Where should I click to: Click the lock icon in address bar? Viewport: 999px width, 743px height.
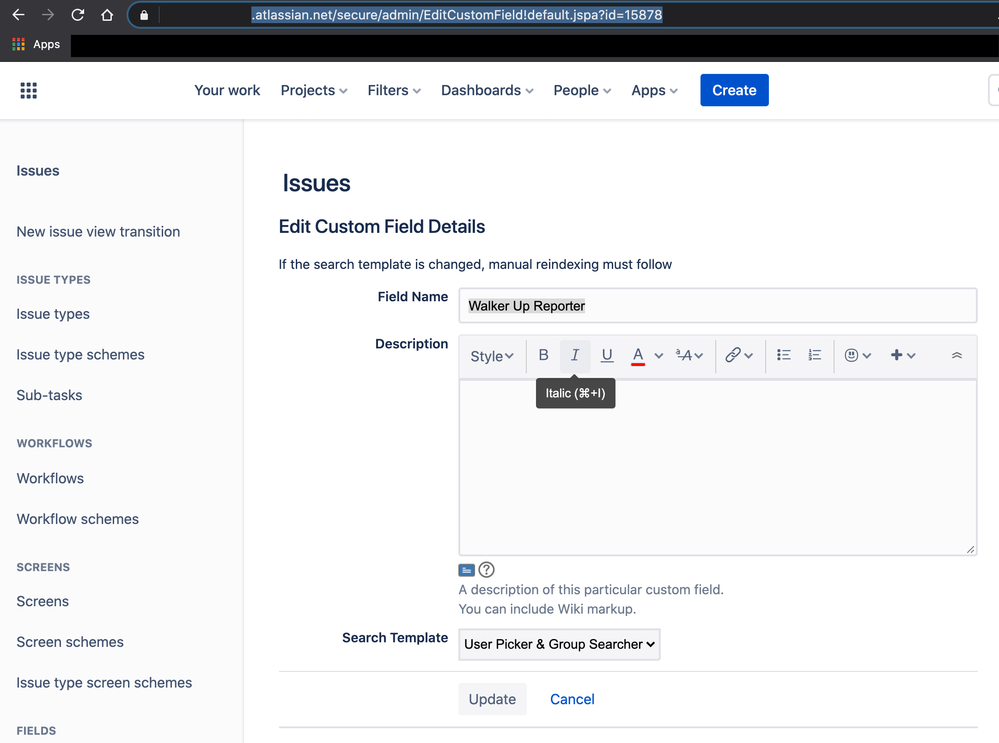pyautogui.click(x=144, y=15)
